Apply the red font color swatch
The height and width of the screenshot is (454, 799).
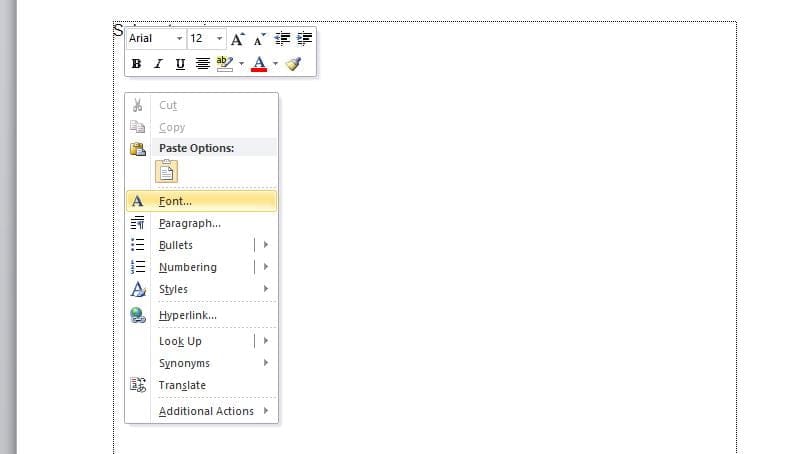[259, 64]
